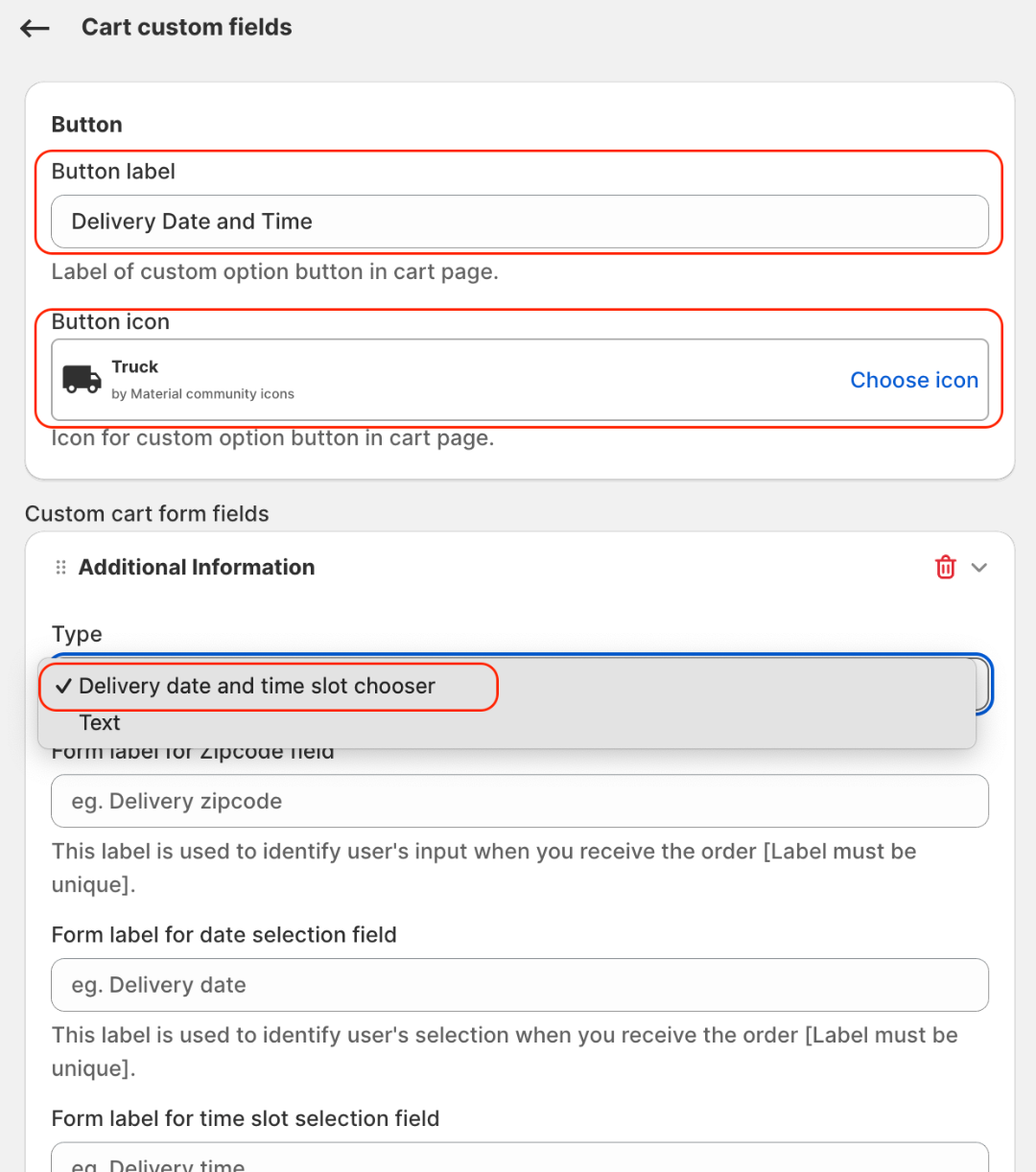Viewport: 1036px width, 1172px height.
Task: Click the Additional Information section title
Action: [x=197, y=568]
